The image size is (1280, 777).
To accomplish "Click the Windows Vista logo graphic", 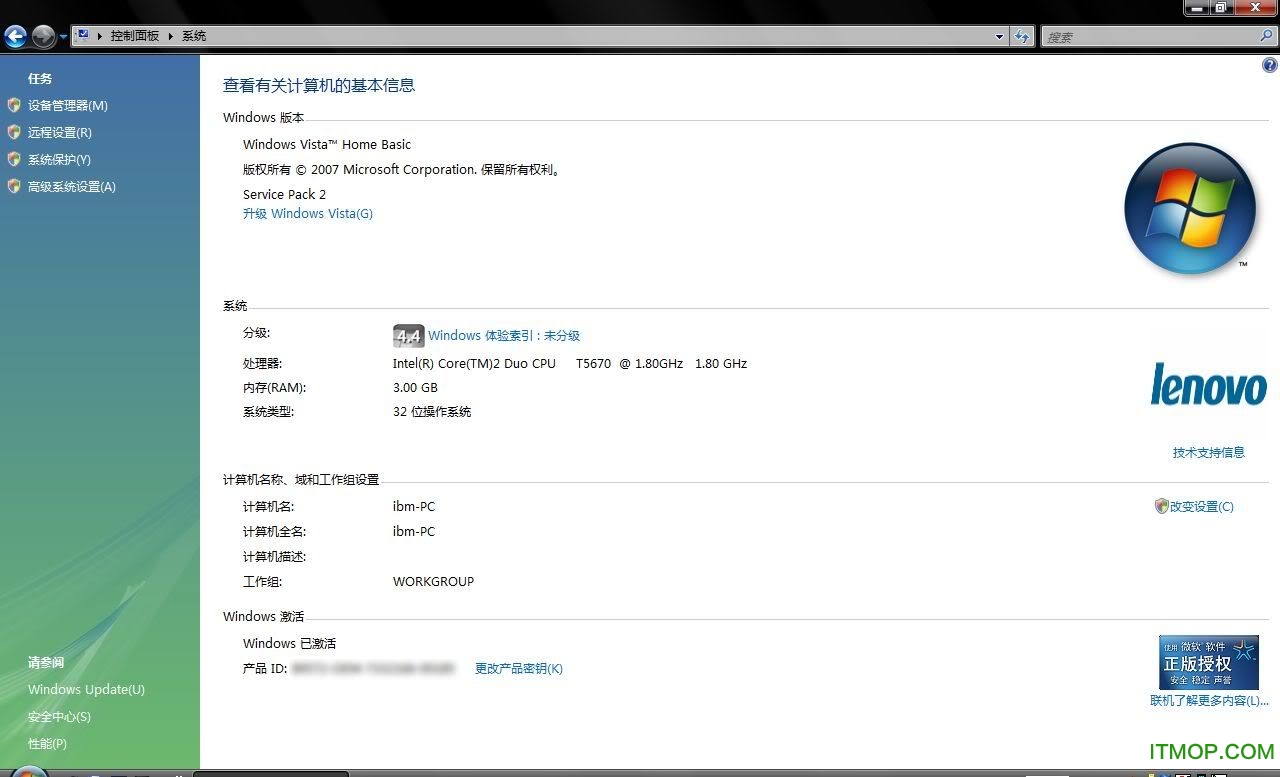I will [1190, 208].
